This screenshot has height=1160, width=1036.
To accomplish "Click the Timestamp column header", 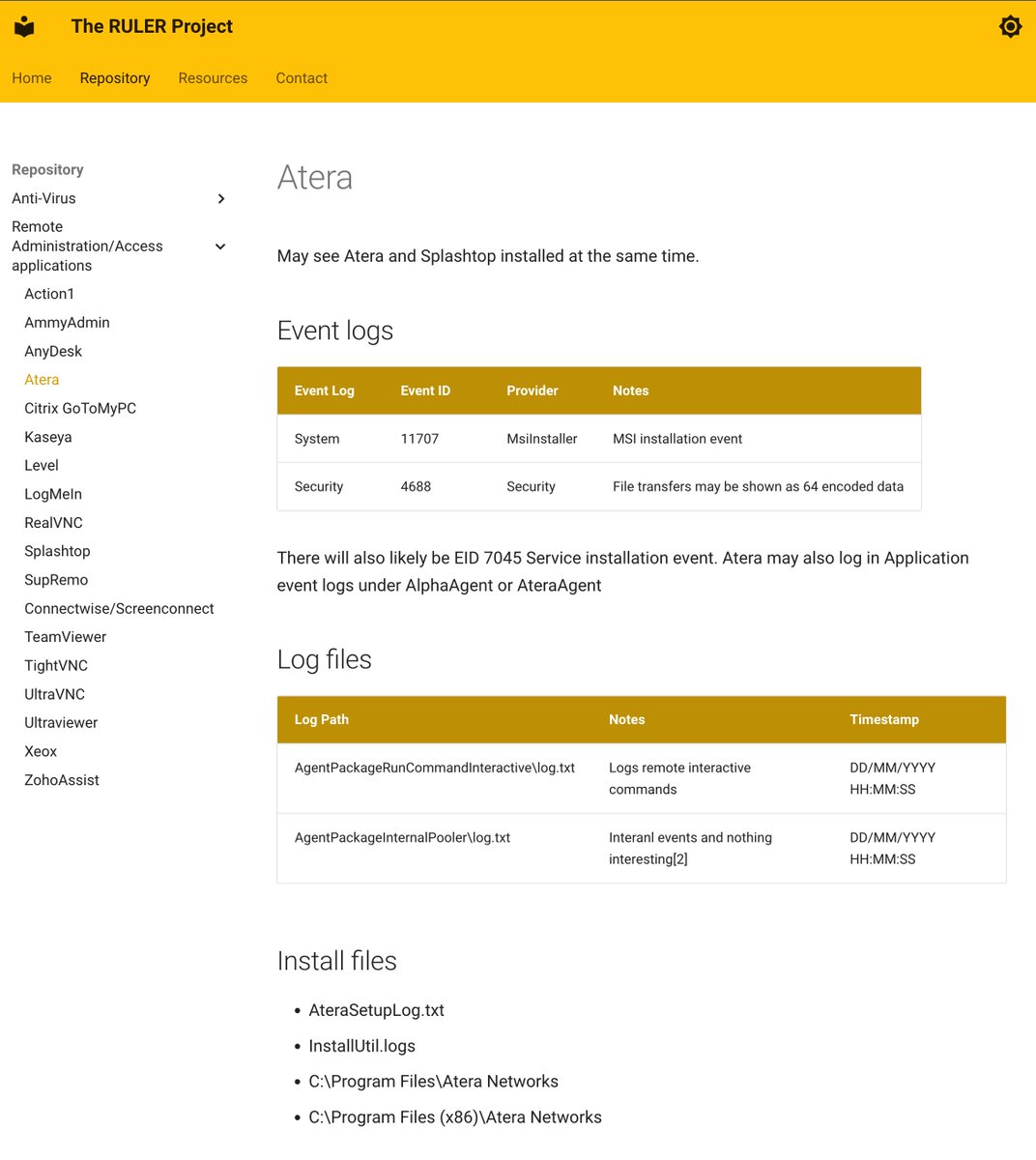I will point(884,720).
